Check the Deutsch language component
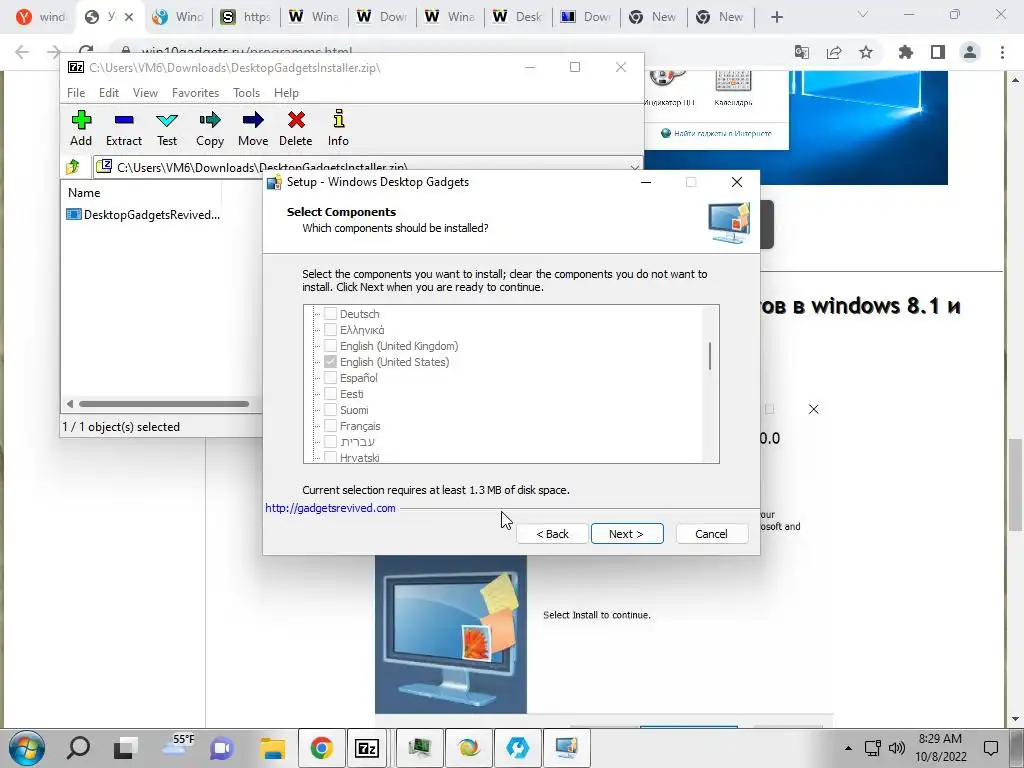 [x=330, y=313]
